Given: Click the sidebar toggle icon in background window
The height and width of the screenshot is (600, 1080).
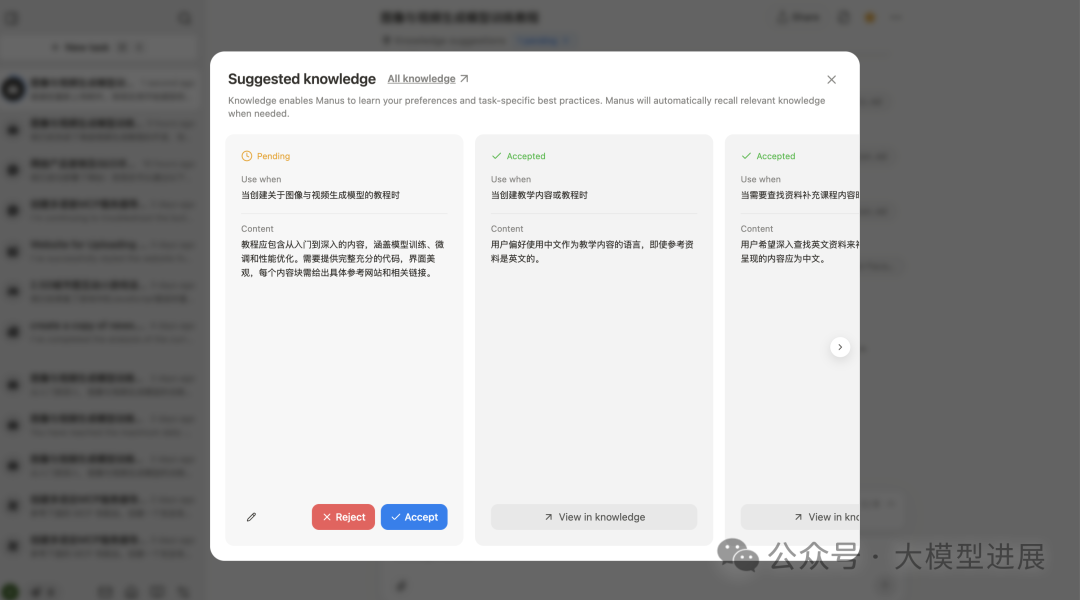Looking at the screenshot, I should pos(12,18).
